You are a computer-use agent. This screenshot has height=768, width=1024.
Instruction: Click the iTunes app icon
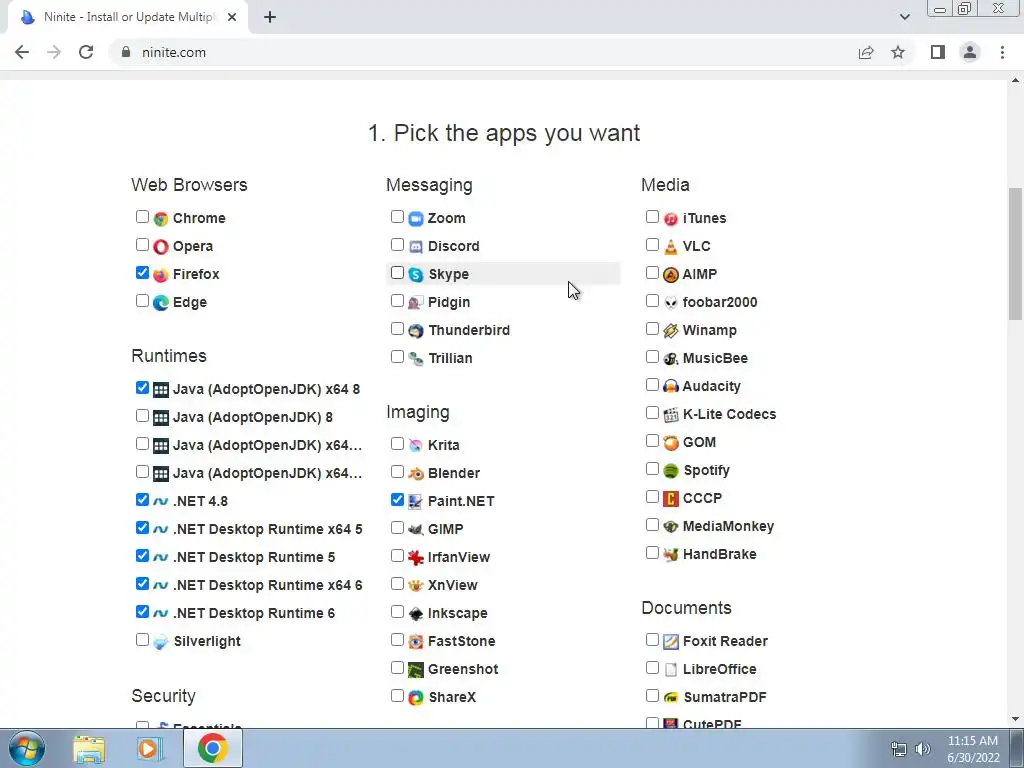671,219
